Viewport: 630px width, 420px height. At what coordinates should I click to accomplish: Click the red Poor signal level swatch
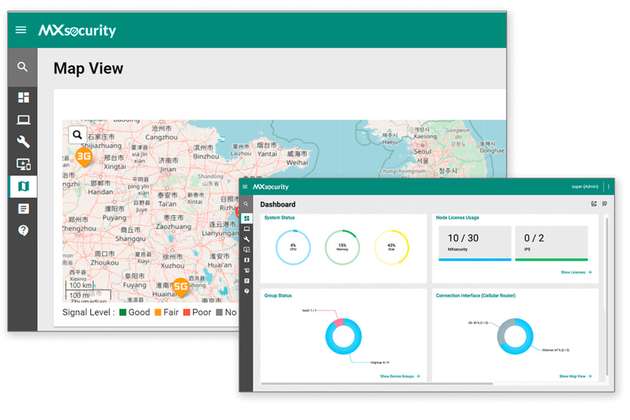[187, 312]
